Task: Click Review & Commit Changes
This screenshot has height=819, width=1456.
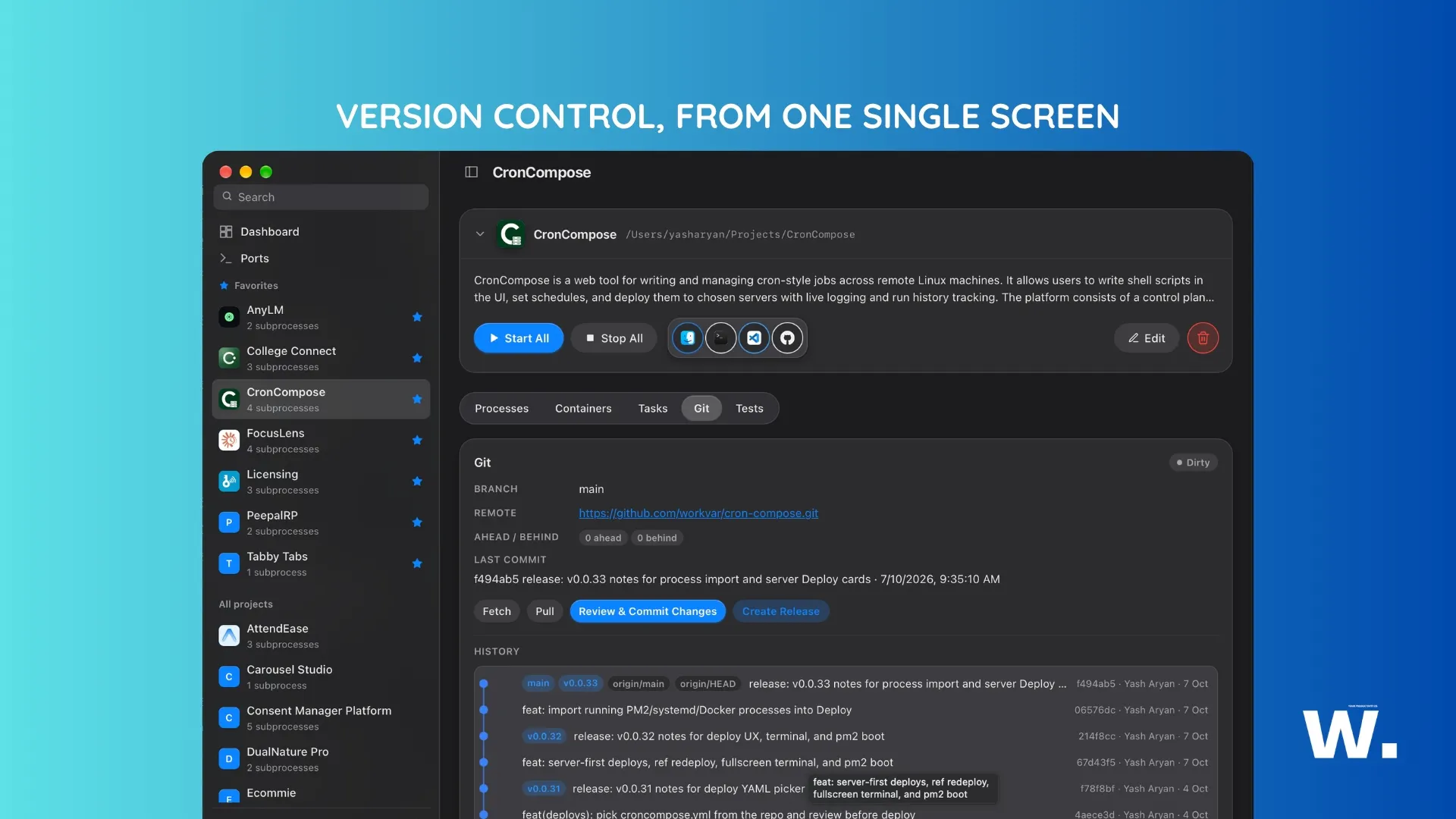Action: 648,611
